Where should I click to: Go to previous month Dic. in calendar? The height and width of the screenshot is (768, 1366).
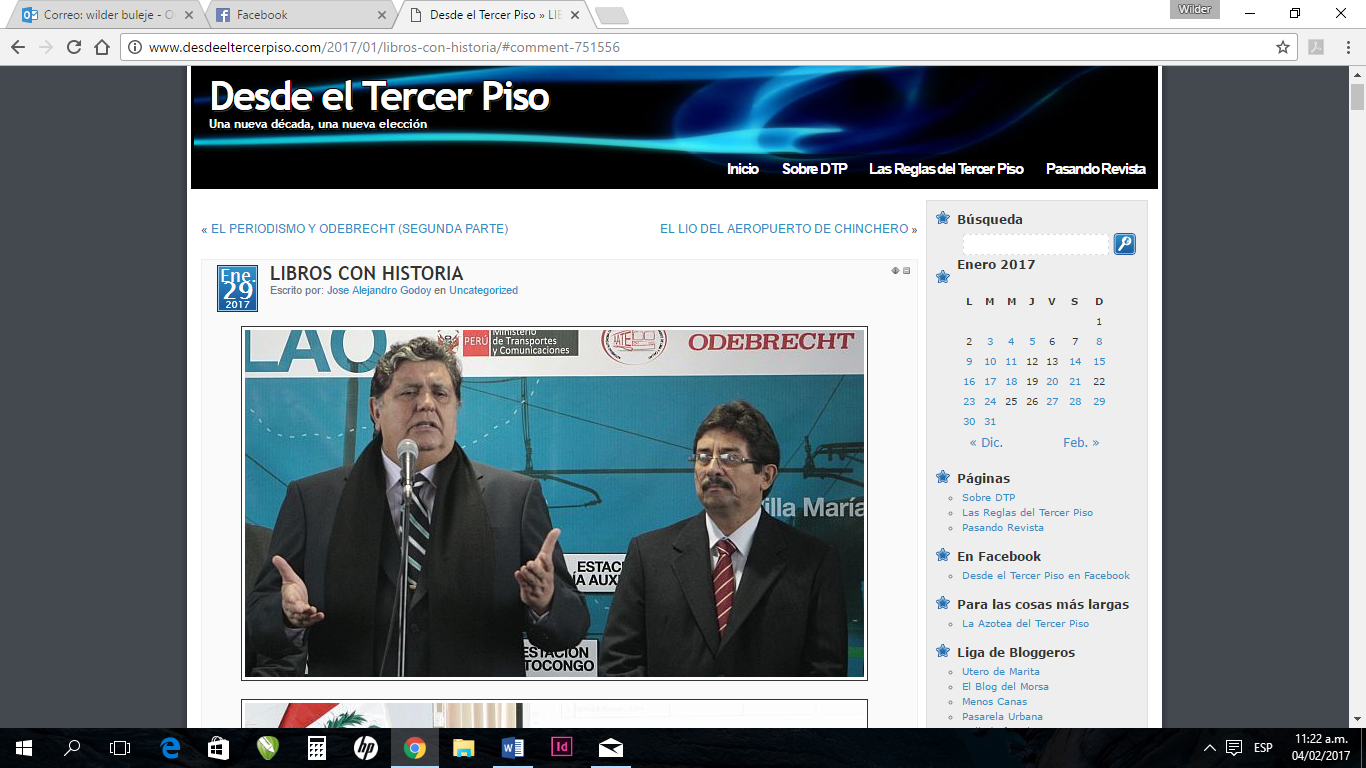point(986,442)
